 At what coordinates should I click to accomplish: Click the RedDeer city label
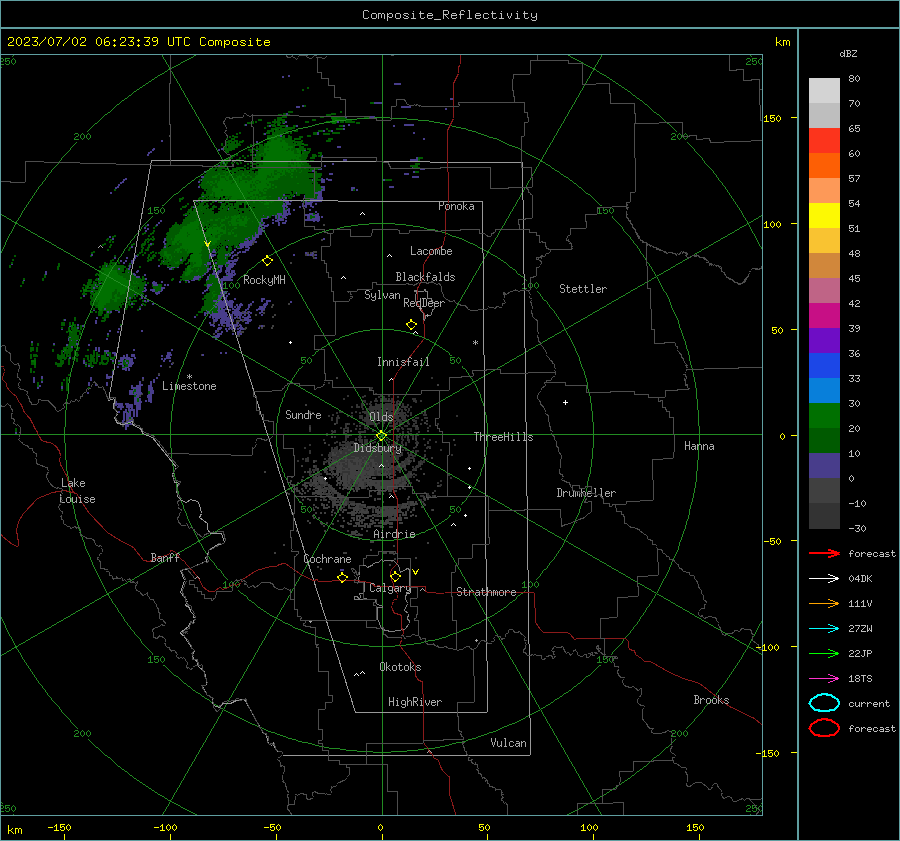point(424,303)
